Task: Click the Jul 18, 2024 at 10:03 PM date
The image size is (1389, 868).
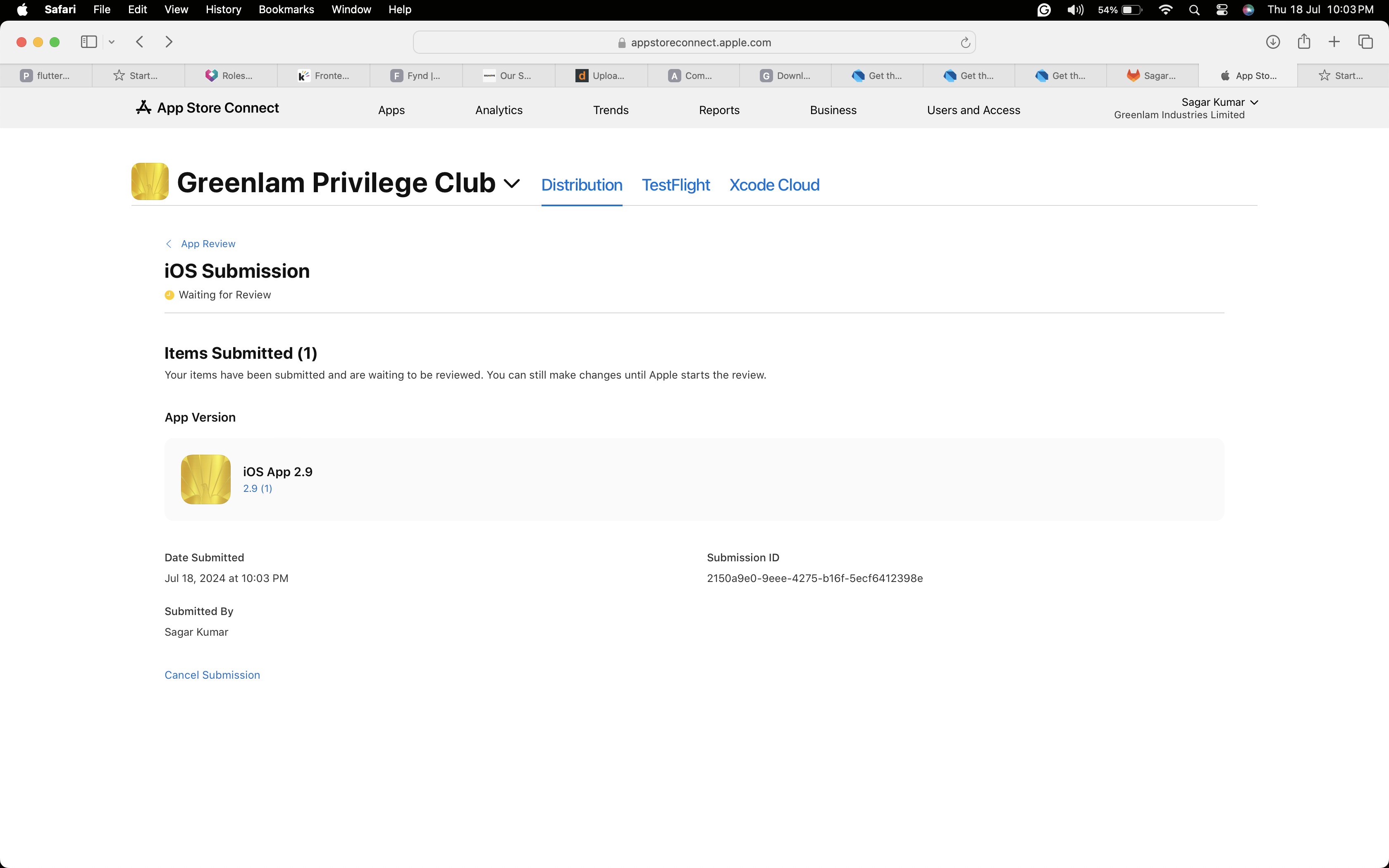Action: click(x=226, y=578)
